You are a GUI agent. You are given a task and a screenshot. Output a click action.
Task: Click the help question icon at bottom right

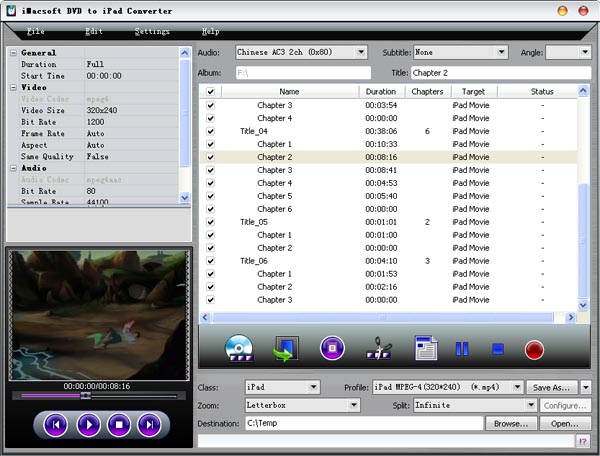[x=582, y=441]
